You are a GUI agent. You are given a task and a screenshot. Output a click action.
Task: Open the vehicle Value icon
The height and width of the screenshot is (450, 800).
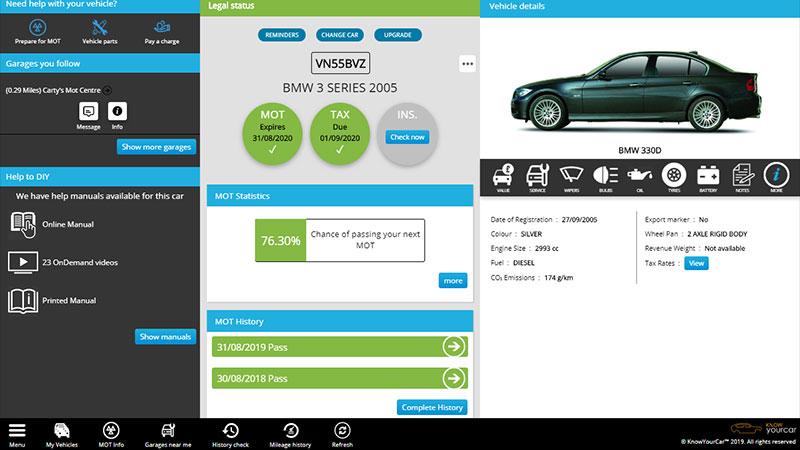coord(503,176)
